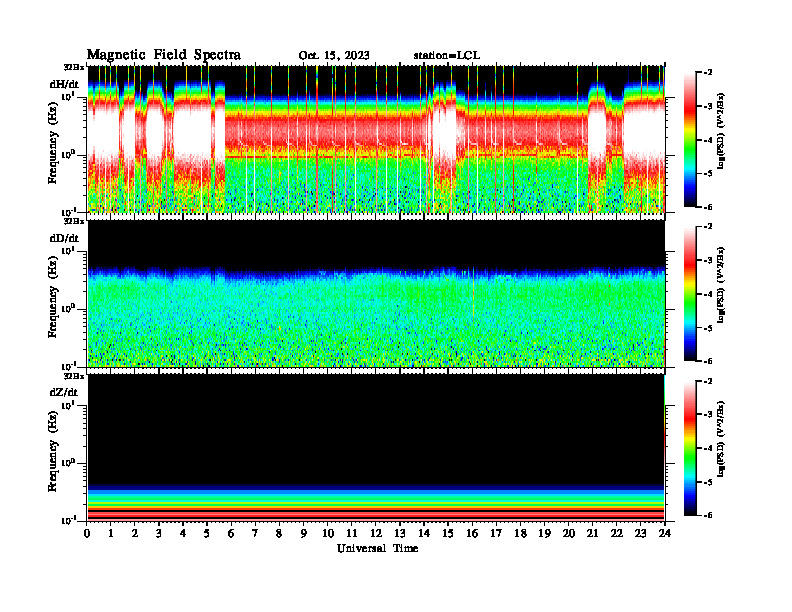Click the log(PSD) label beside dH/dt color bar

click(x=721, y=131)
